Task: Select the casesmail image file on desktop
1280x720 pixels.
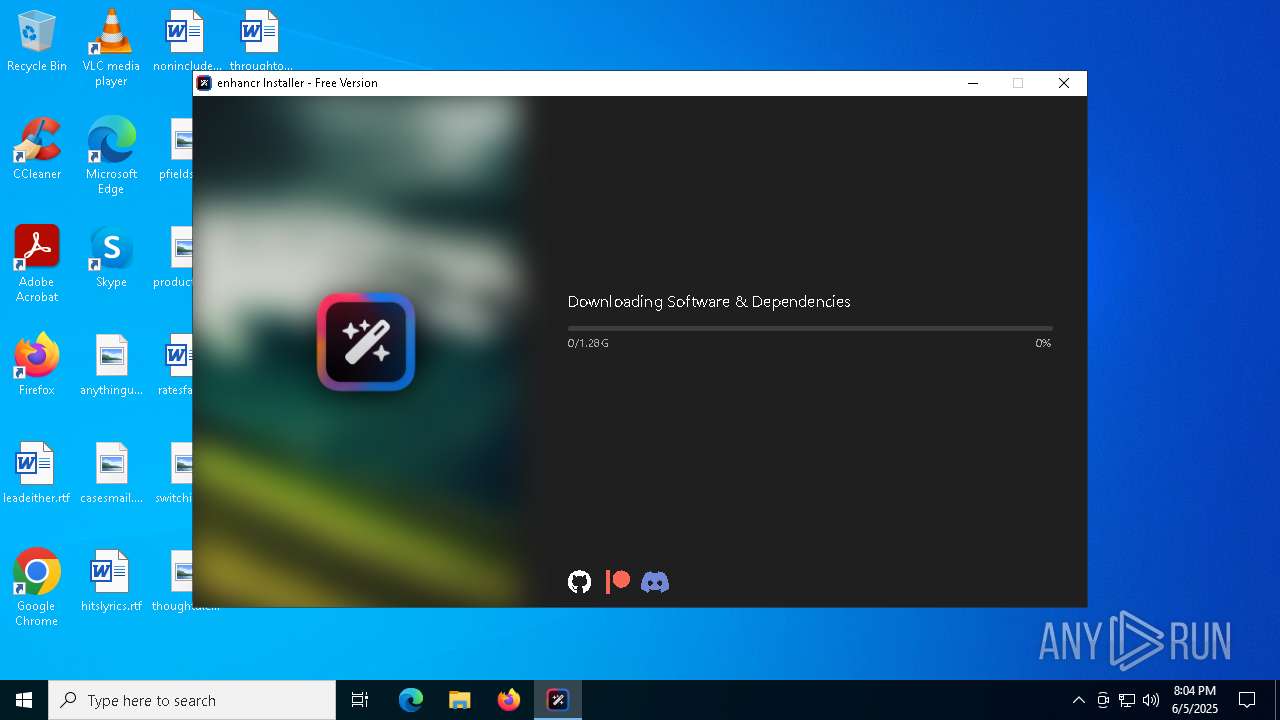Action: point(111,473)
